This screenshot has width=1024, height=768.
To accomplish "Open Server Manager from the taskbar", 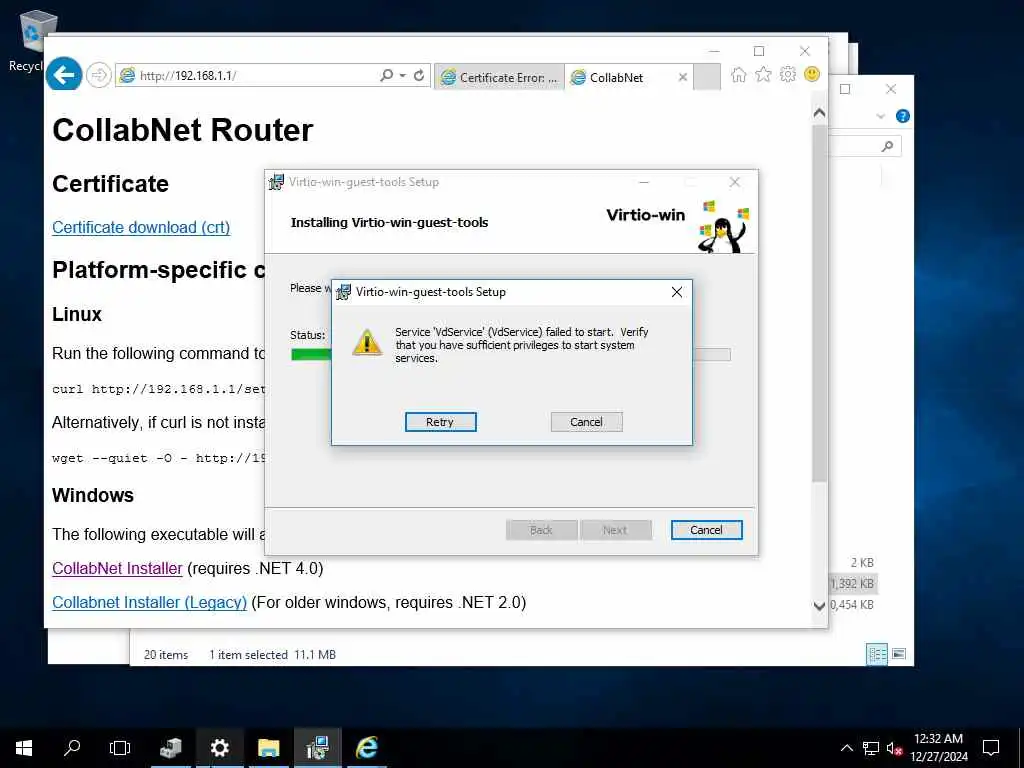I will (171, 748).
